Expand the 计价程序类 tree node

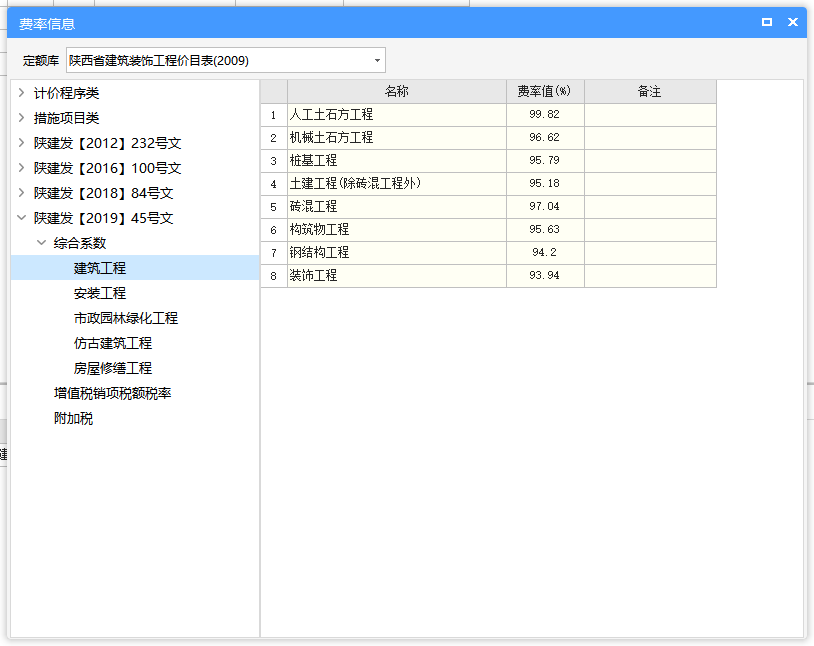21,93
